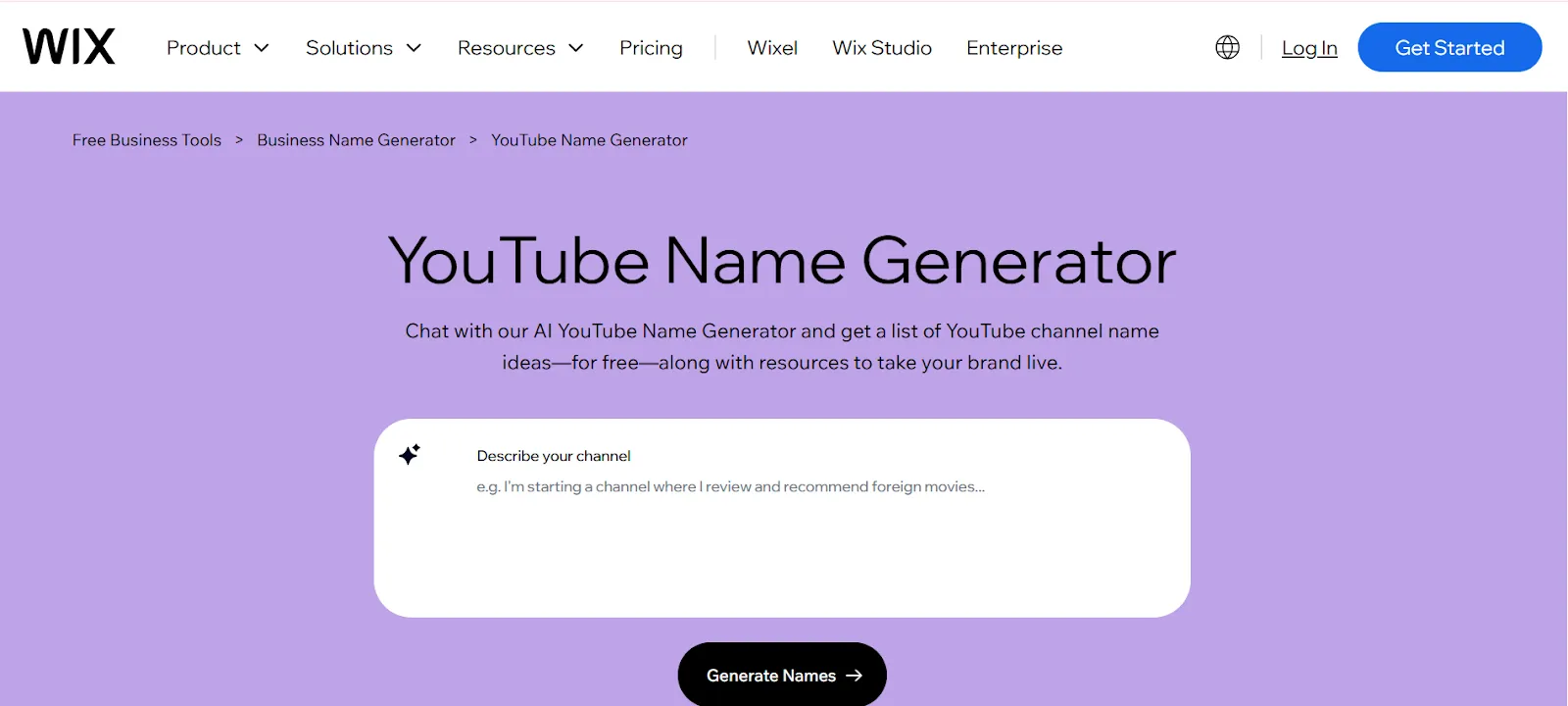
Task: Expand the Solutions dropdown chevron
Action: (414, 48)
